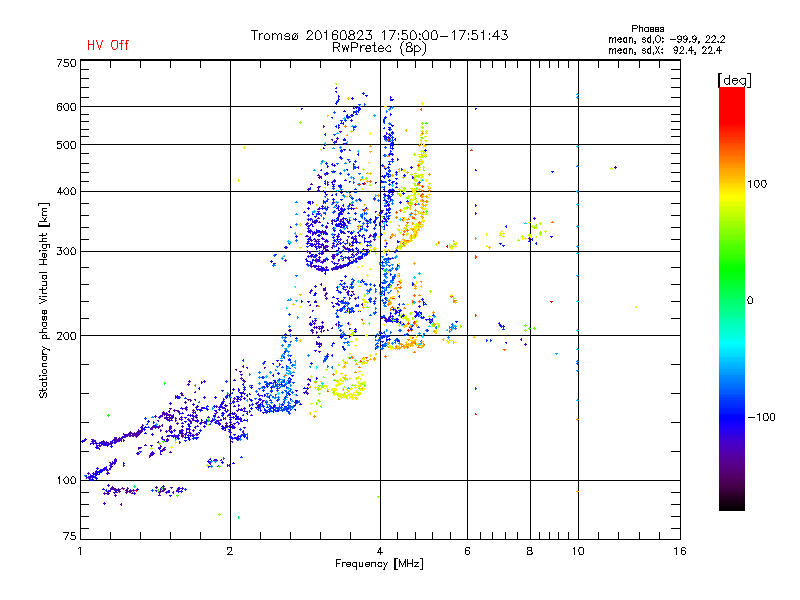800x600 pixels.
Task: Click the 'Phases' header text
Action: click(647, 29)
